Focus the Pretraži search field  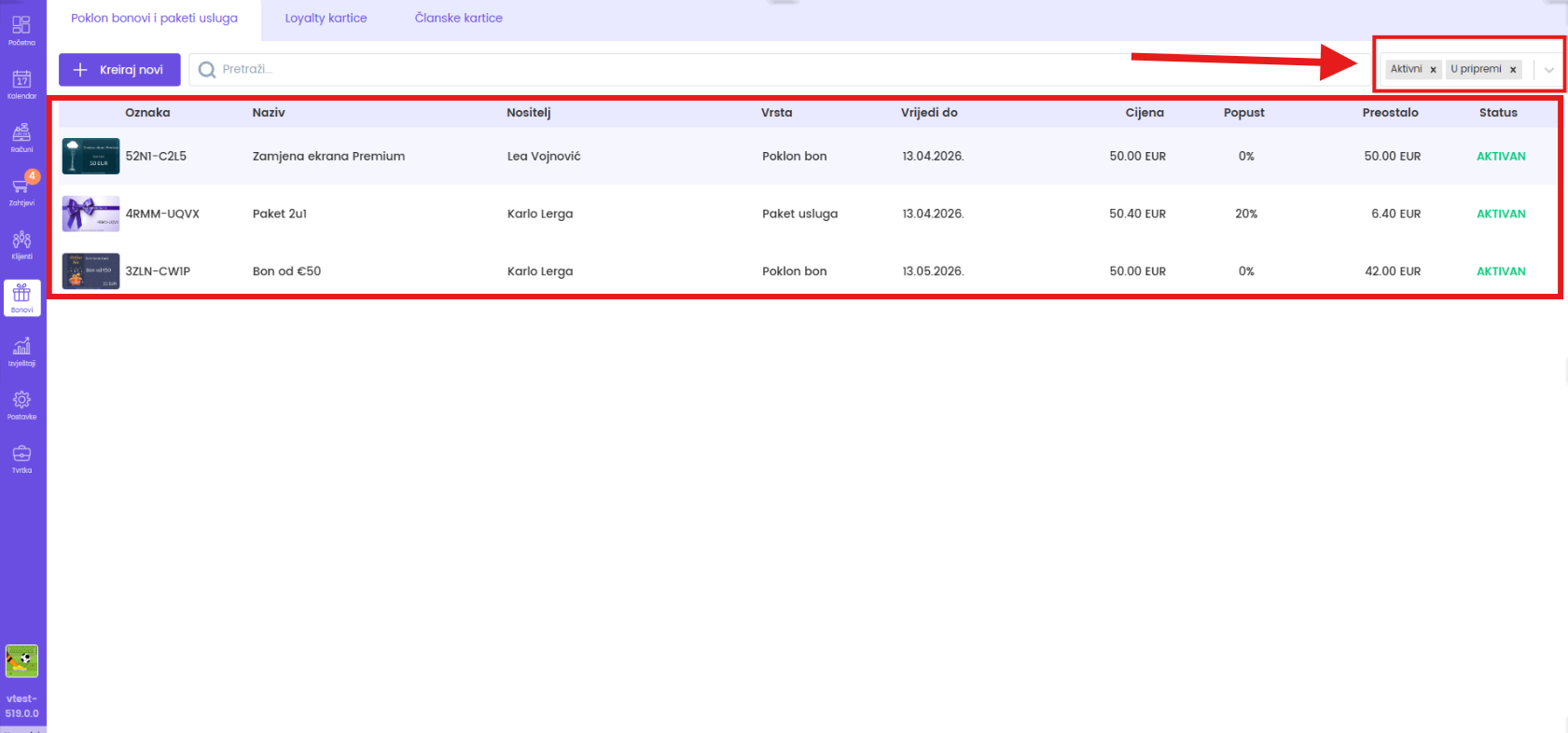tap(653, 70)
